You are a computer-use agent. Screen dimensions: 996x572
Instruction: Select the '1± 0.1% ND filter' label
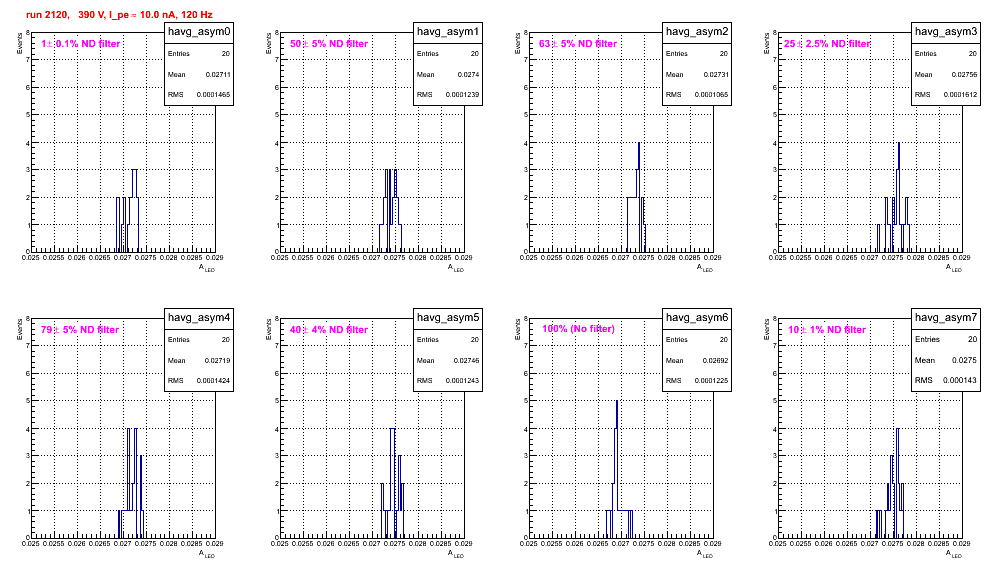pos(81,43)
